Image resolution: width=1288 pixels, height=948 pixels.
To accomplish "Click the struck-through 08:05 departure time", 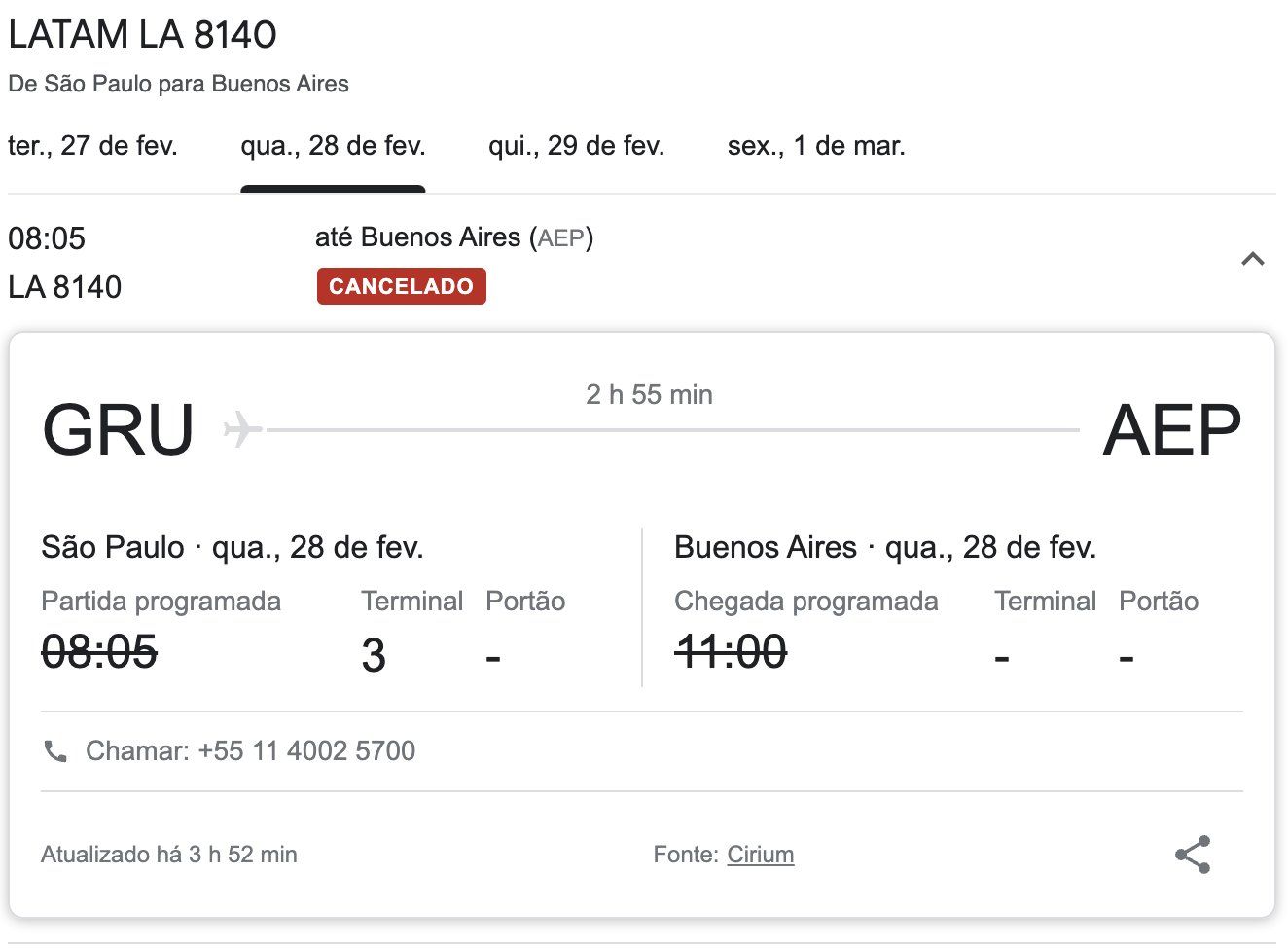I will coord(99,652).
